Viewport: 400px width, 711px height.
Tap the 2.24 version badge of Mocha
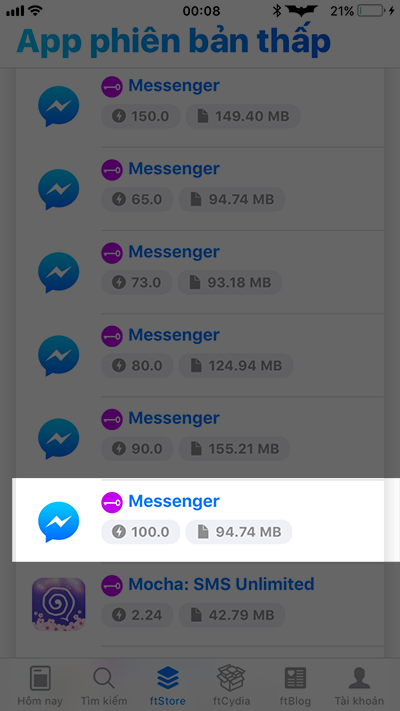137,614
